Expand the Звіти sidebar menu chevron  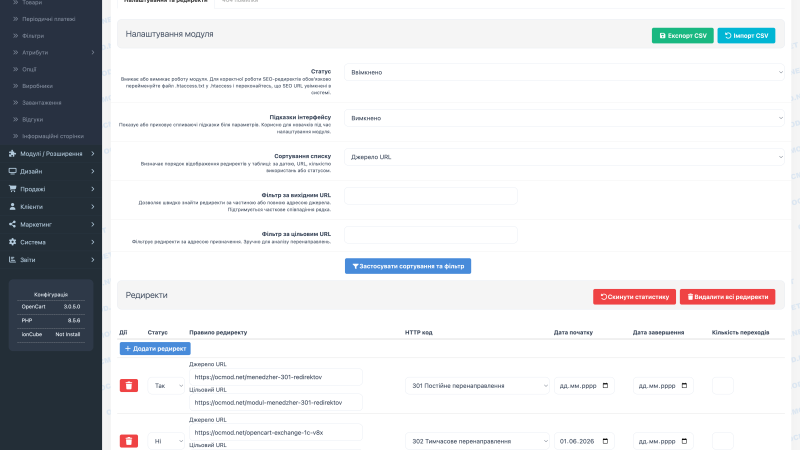[x=92, y=260]
